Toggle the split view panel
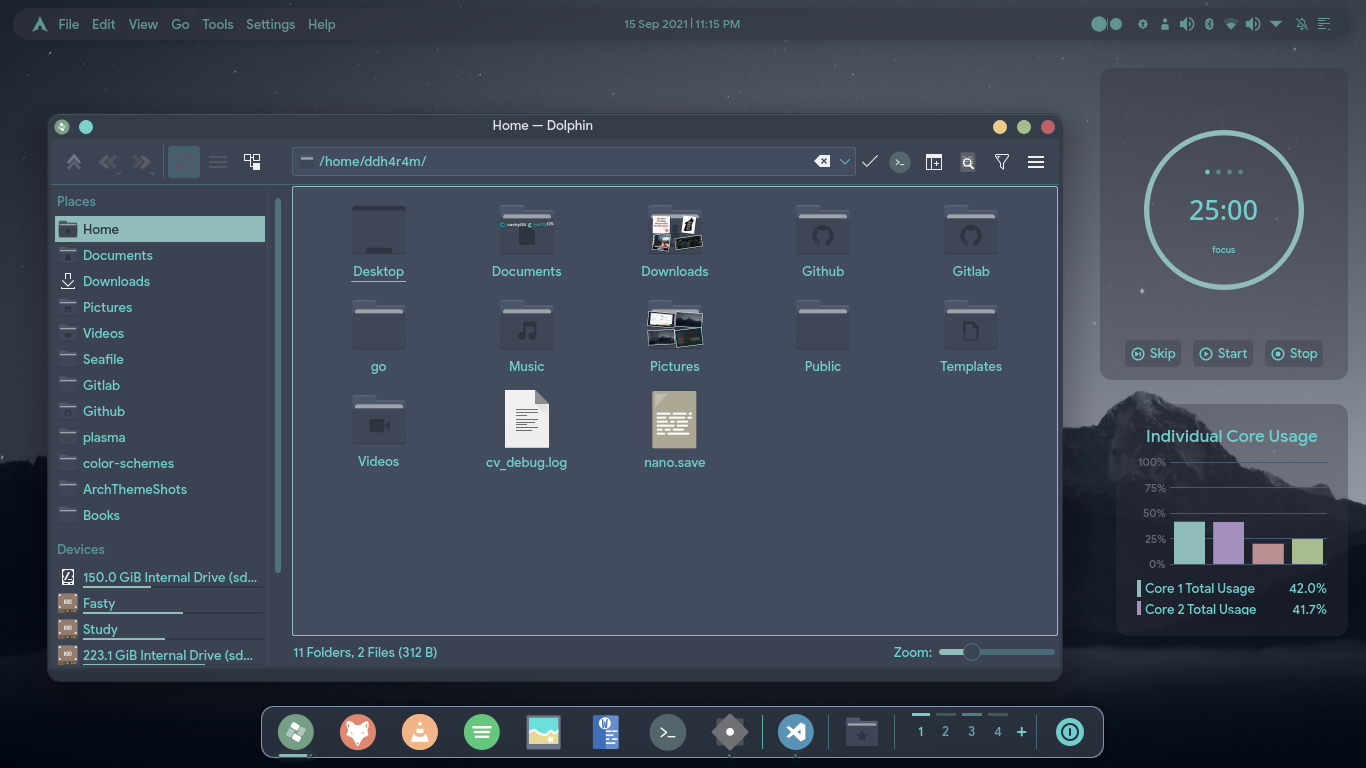 [x=934, y=162]
